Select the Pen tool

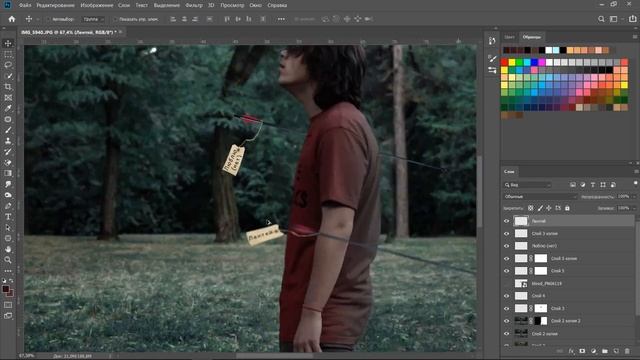click(8, 206)
